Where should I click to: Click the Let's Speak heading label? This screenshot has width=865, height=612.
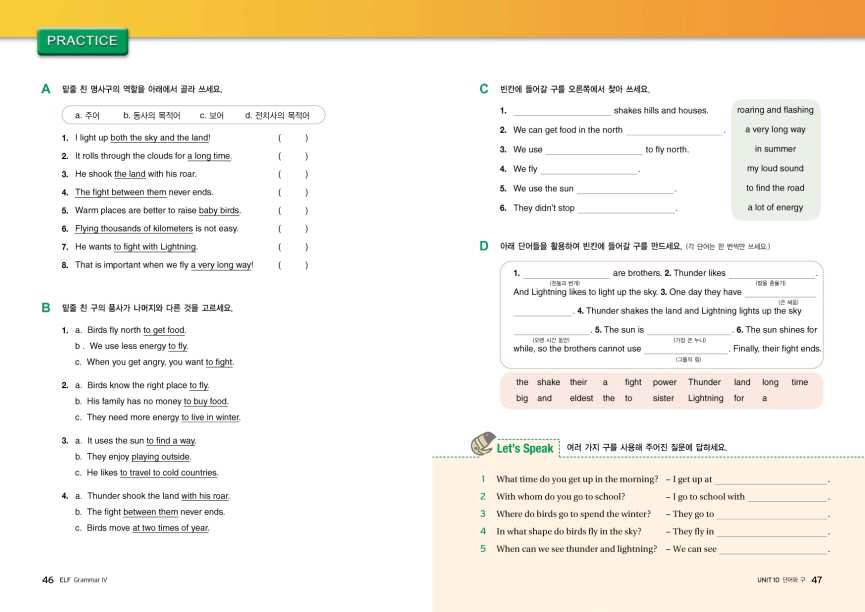tap(525, 449)
